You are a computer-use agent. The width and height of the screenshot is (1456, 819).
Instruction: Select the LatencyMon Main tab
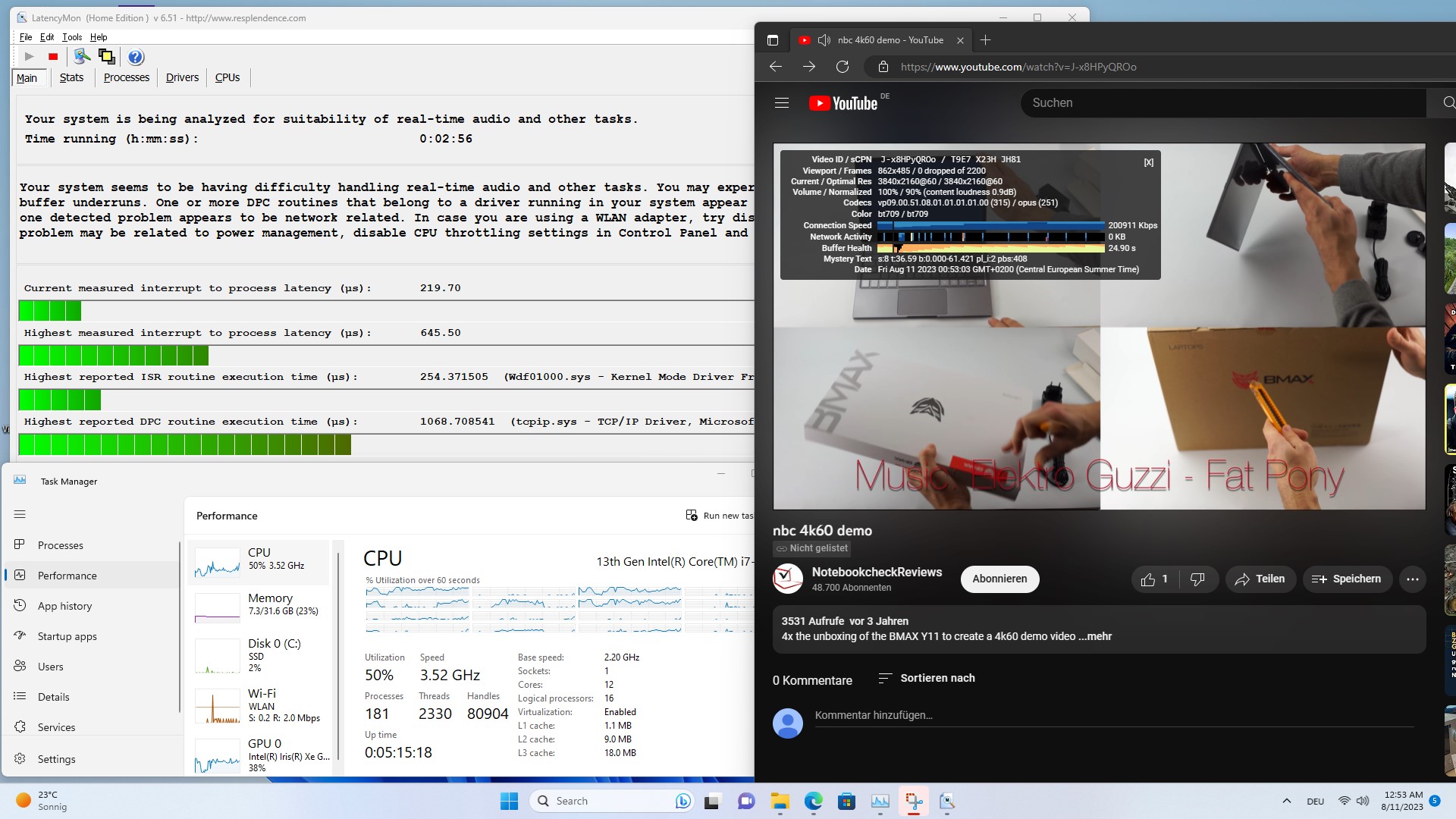point(27,77)
